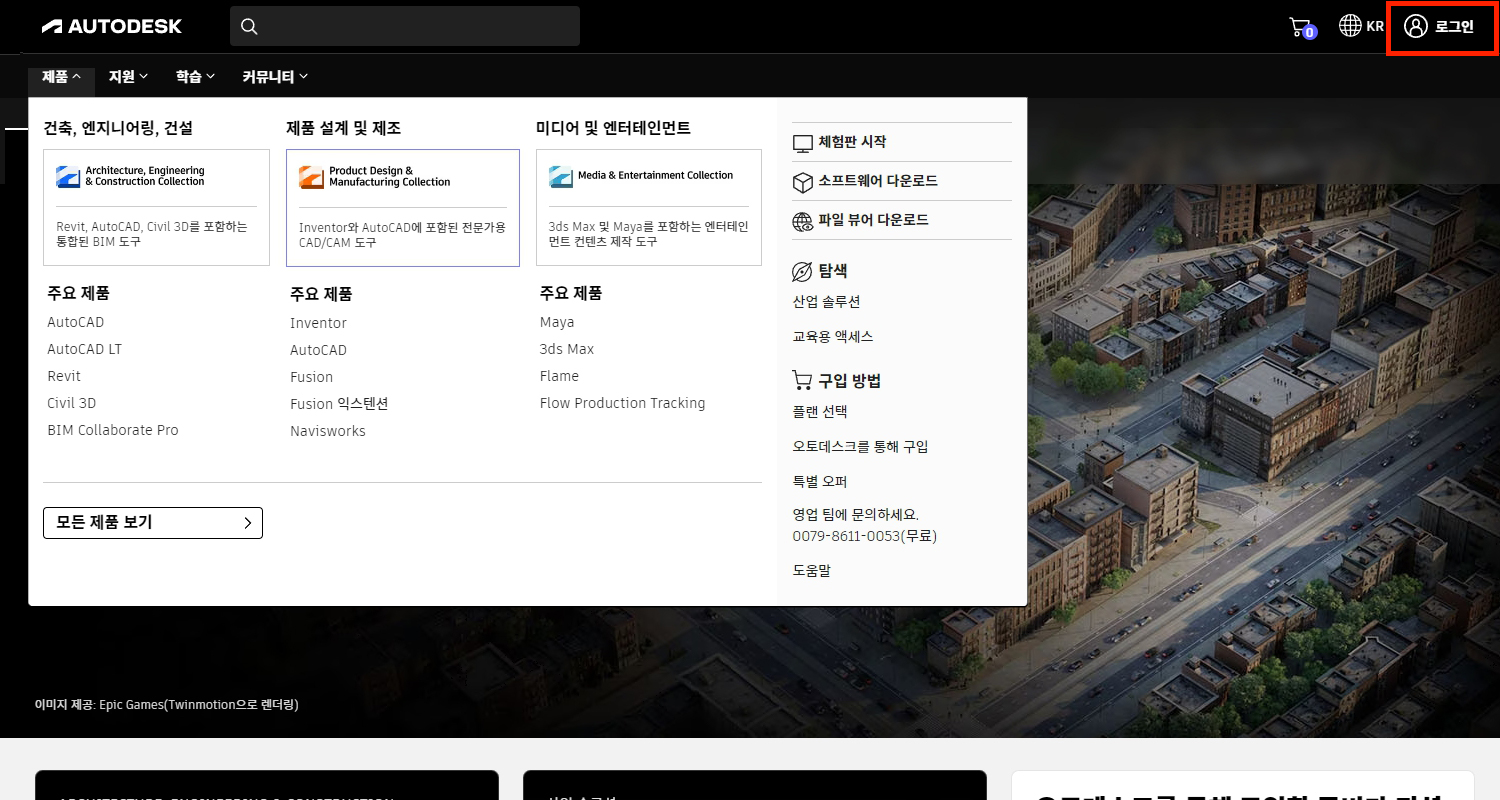
Task: Open the Maya product link
Action: [557, 322]
